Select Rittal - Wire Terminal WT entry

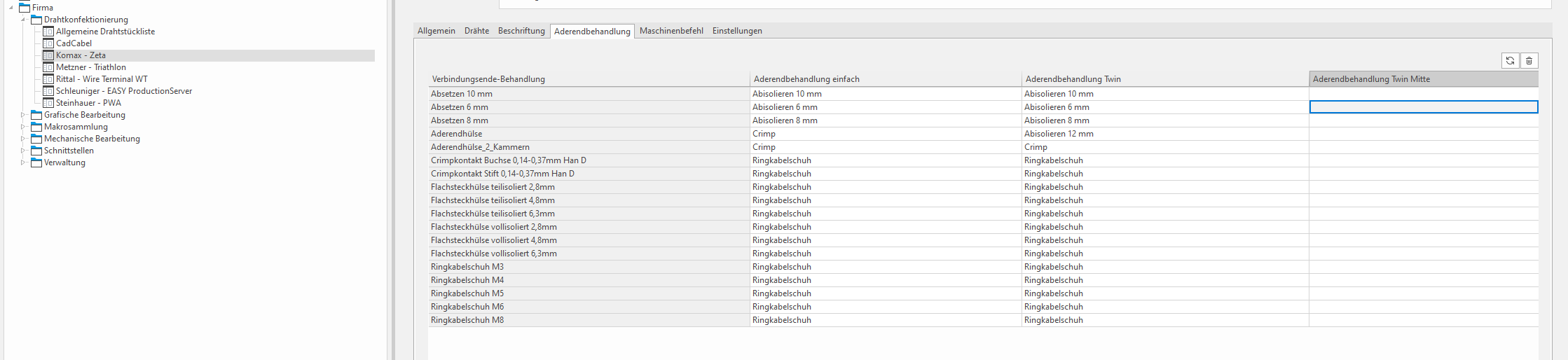[x=102, y=79]
